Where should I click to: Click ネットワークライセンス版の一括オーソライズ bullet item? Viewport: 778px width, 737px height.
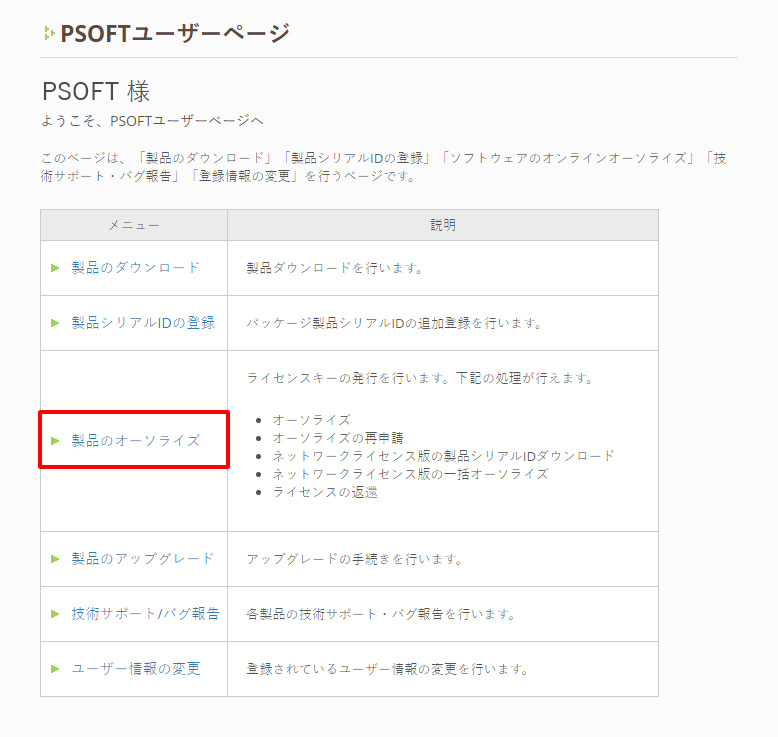pos(410,474)
